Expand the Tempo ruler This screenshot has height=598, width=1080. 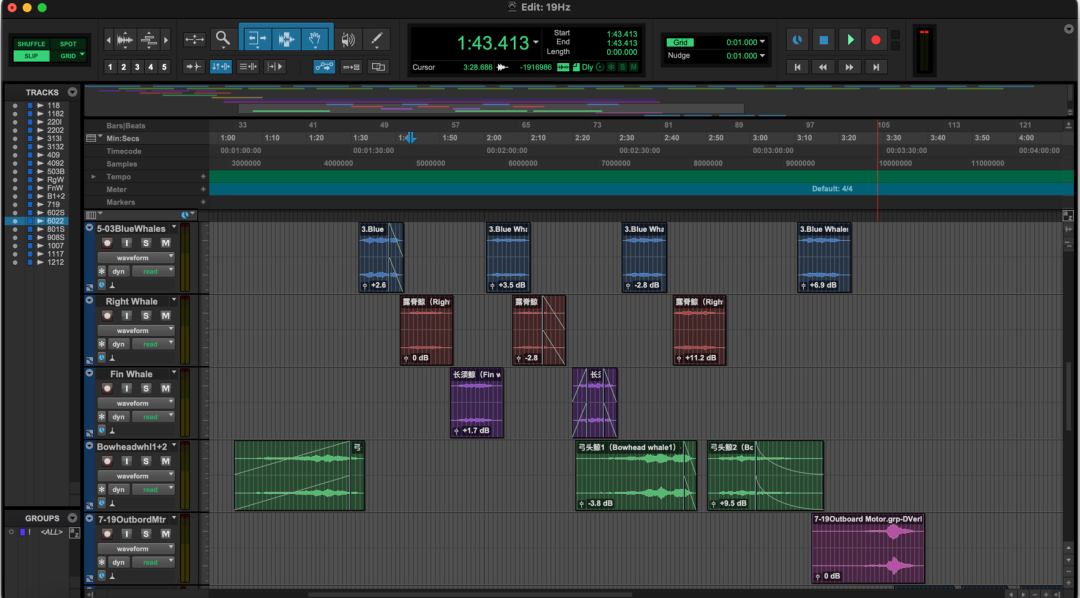pos(93,177)
